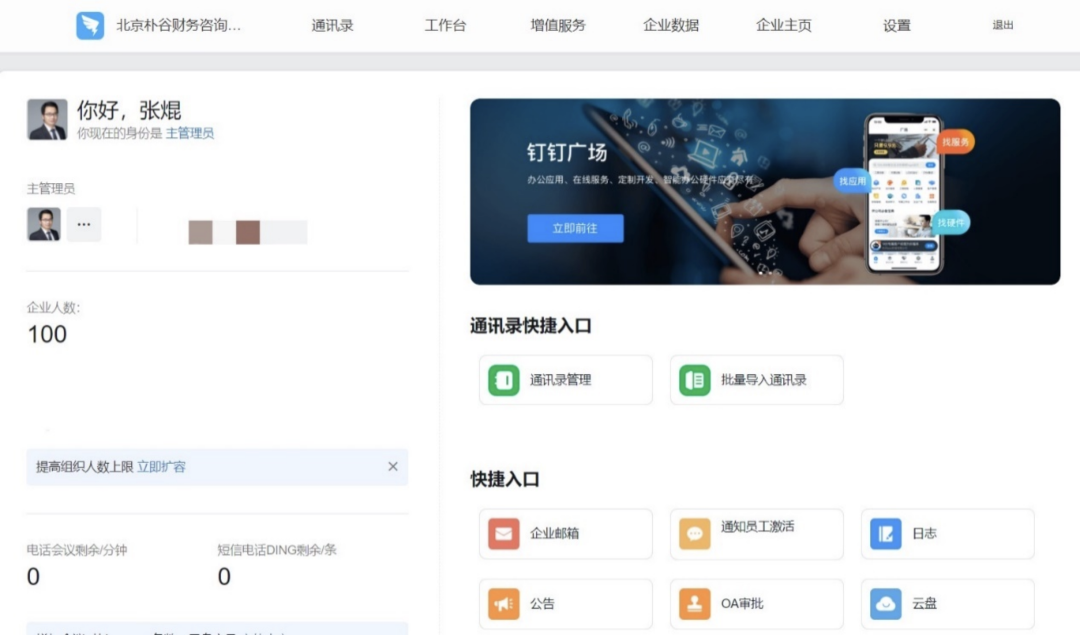Open 云盘 label
The image size is (1080, 635).
pyautogui.click(x=924, y=604)
